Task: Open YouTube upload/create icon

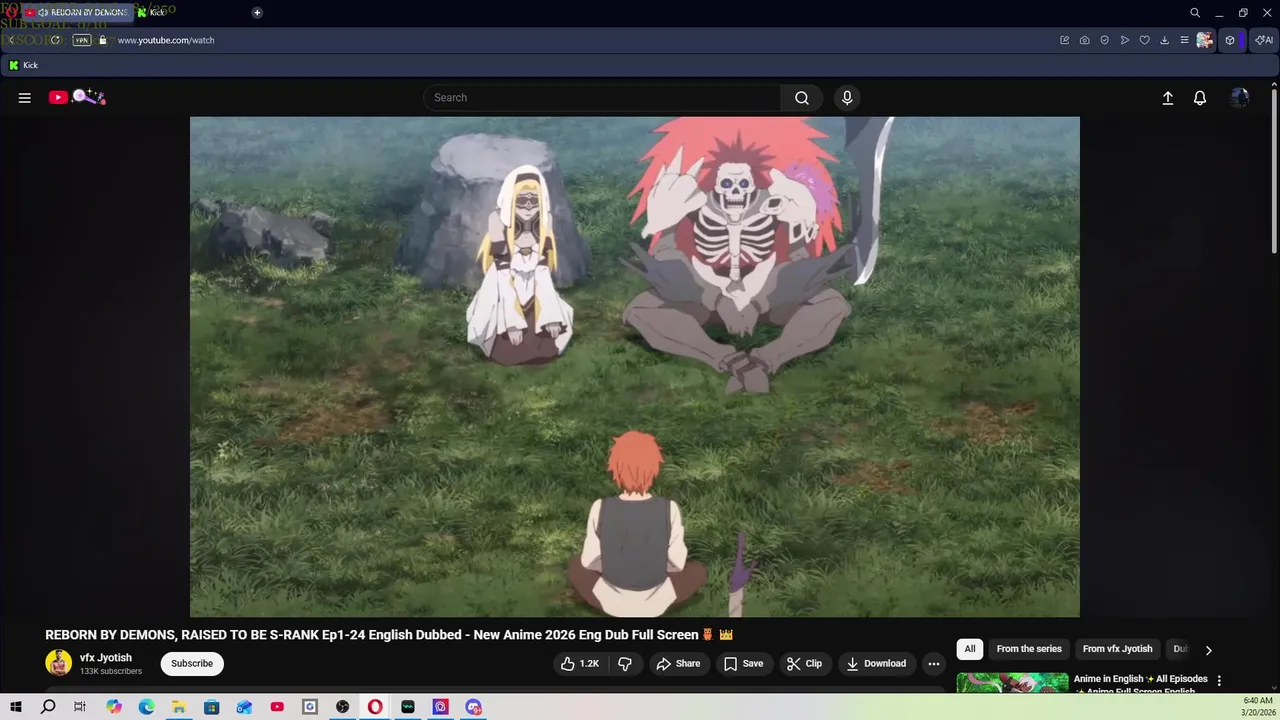Action: coord(1167,98)
